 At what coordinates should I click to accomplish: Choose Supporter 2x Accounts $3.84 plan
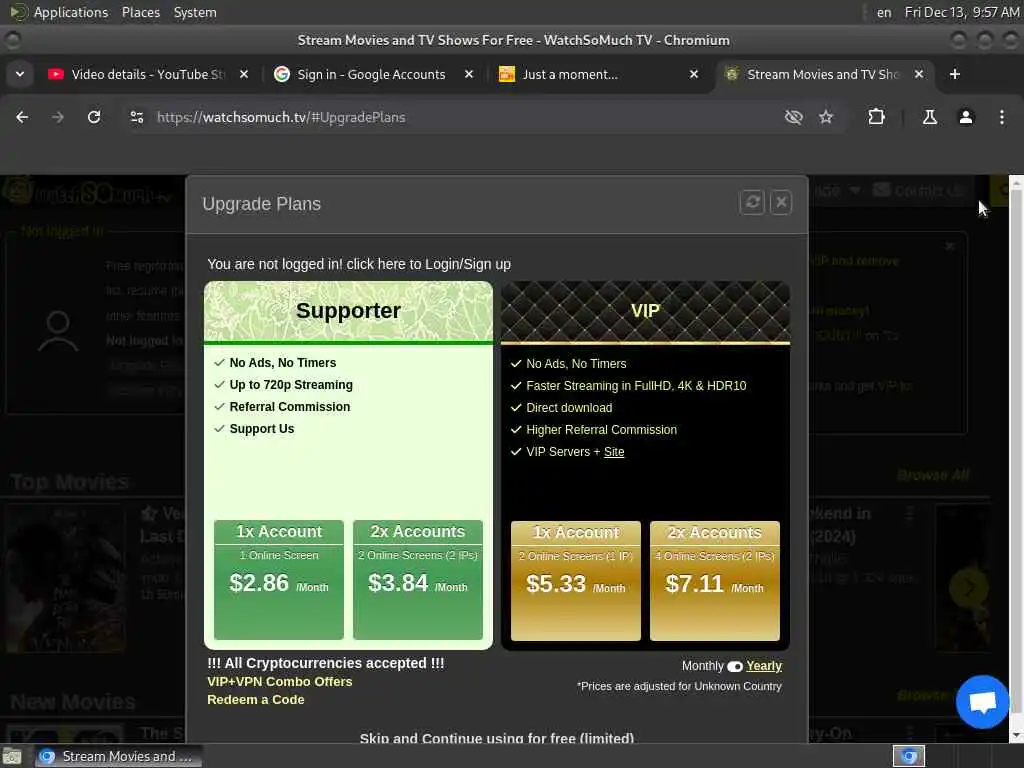point(418,580)
